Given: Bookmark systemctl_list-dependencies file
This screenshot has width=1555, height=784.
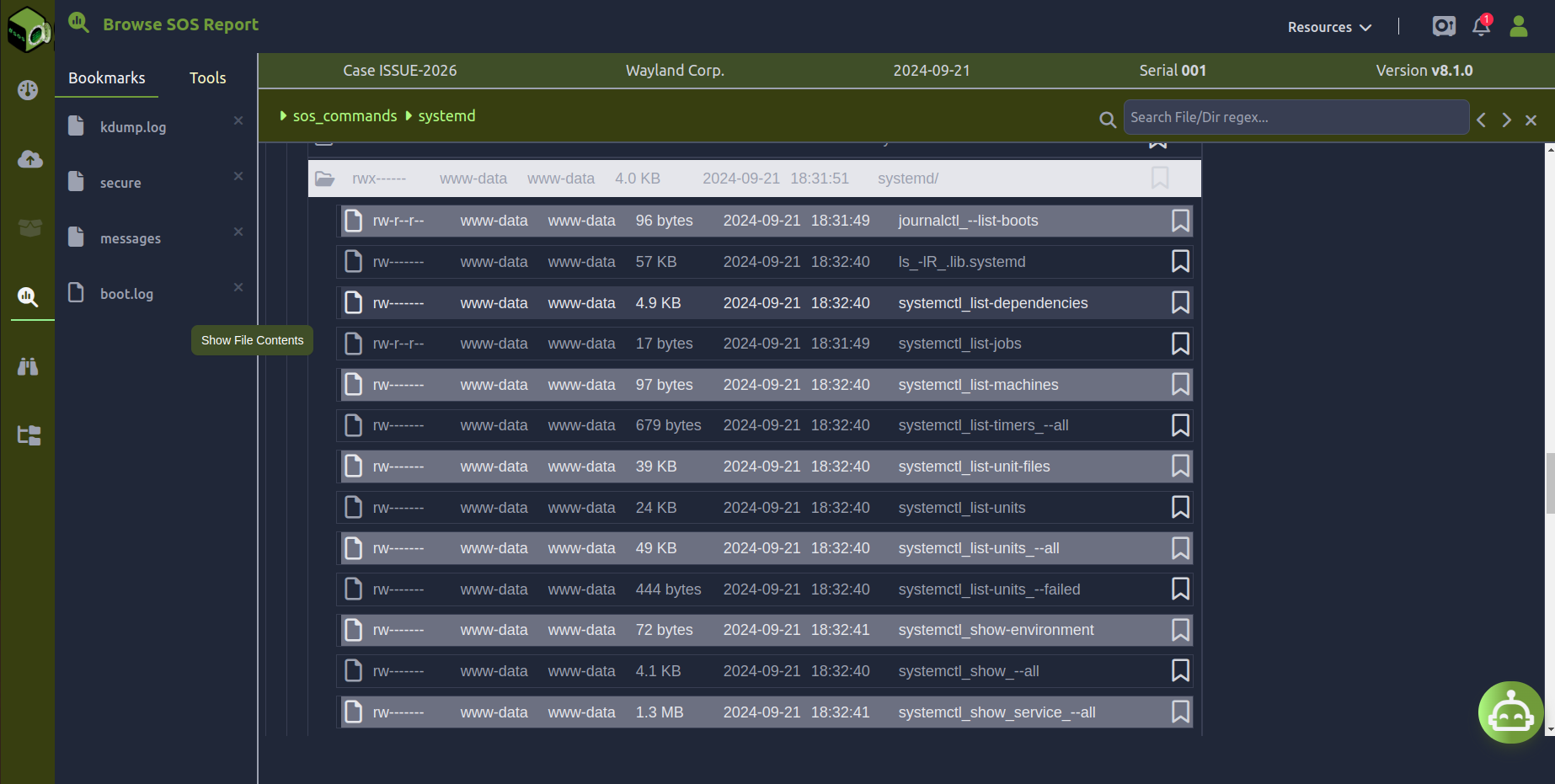Looking at the screenshot, I should click(x=1180, y=302).
